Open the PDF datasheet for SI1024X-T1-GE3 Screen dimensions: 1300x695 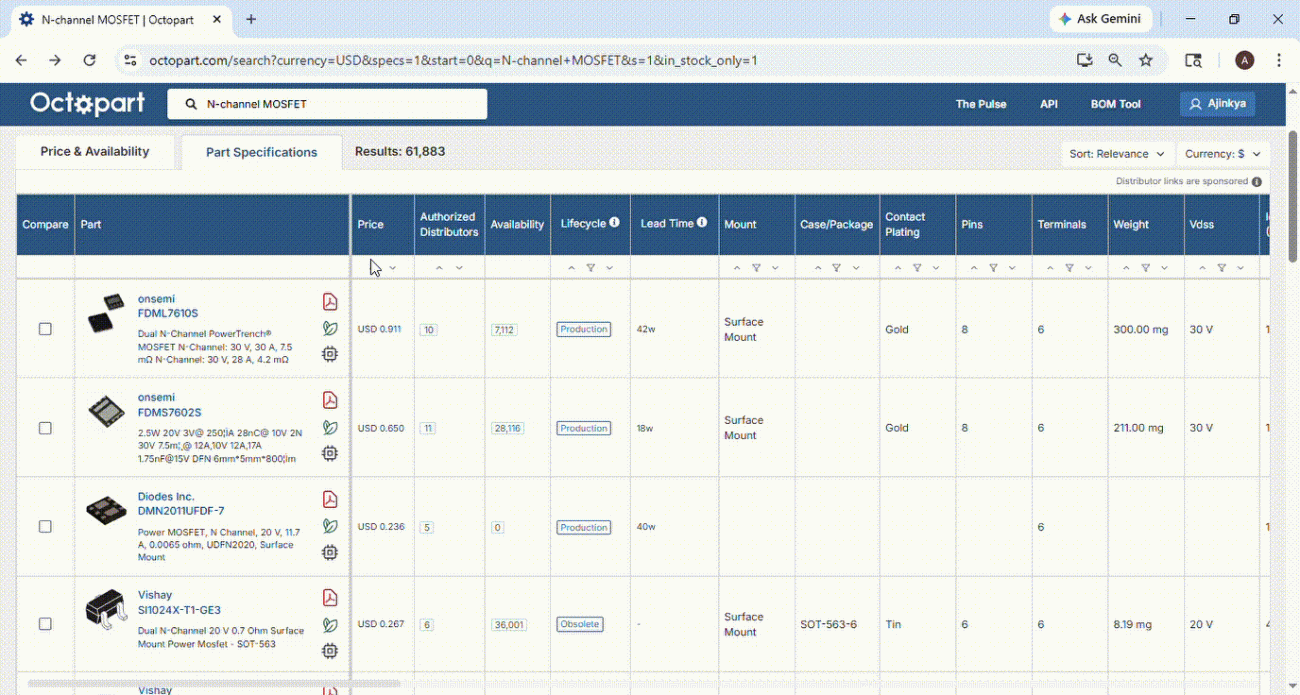tap(329, 598)
